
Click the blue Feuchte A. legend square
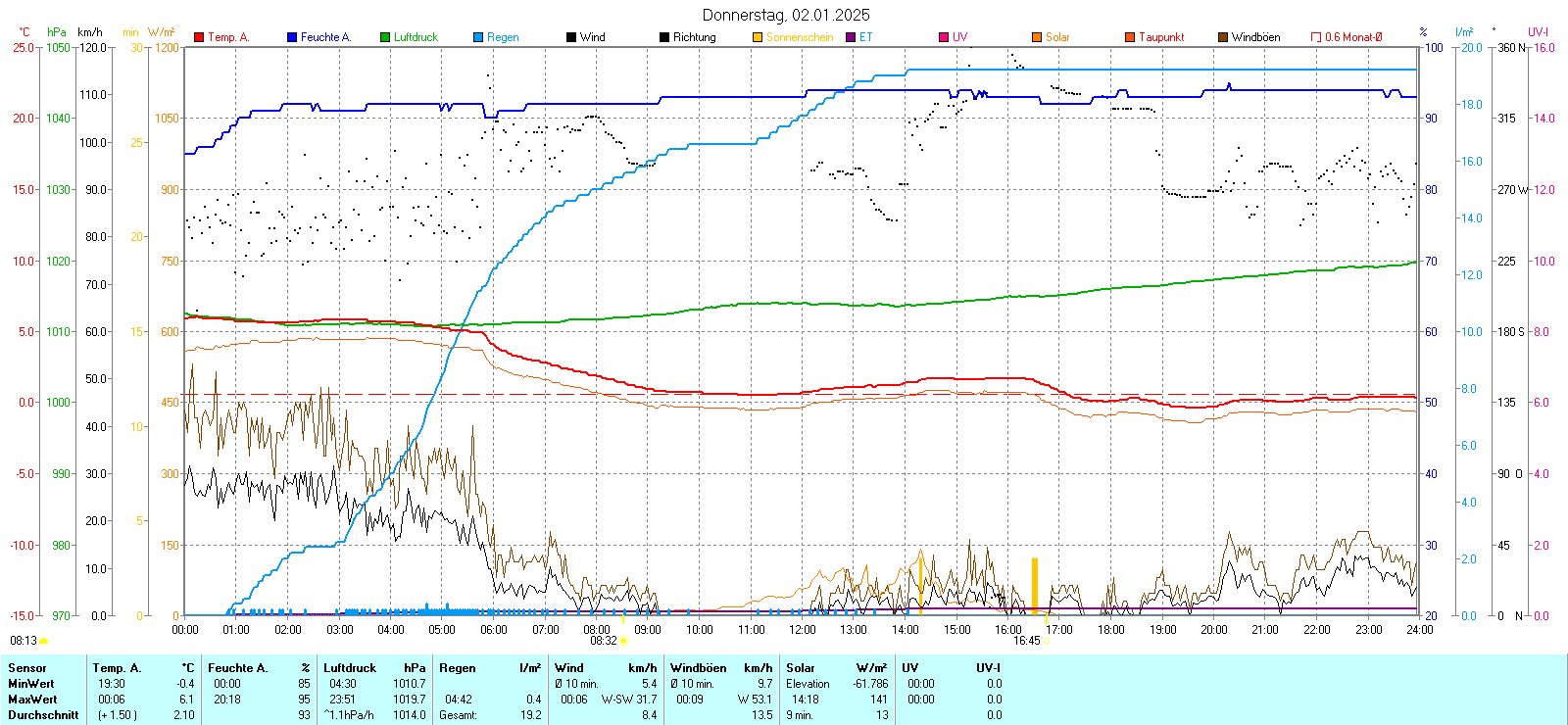[292, 37]
